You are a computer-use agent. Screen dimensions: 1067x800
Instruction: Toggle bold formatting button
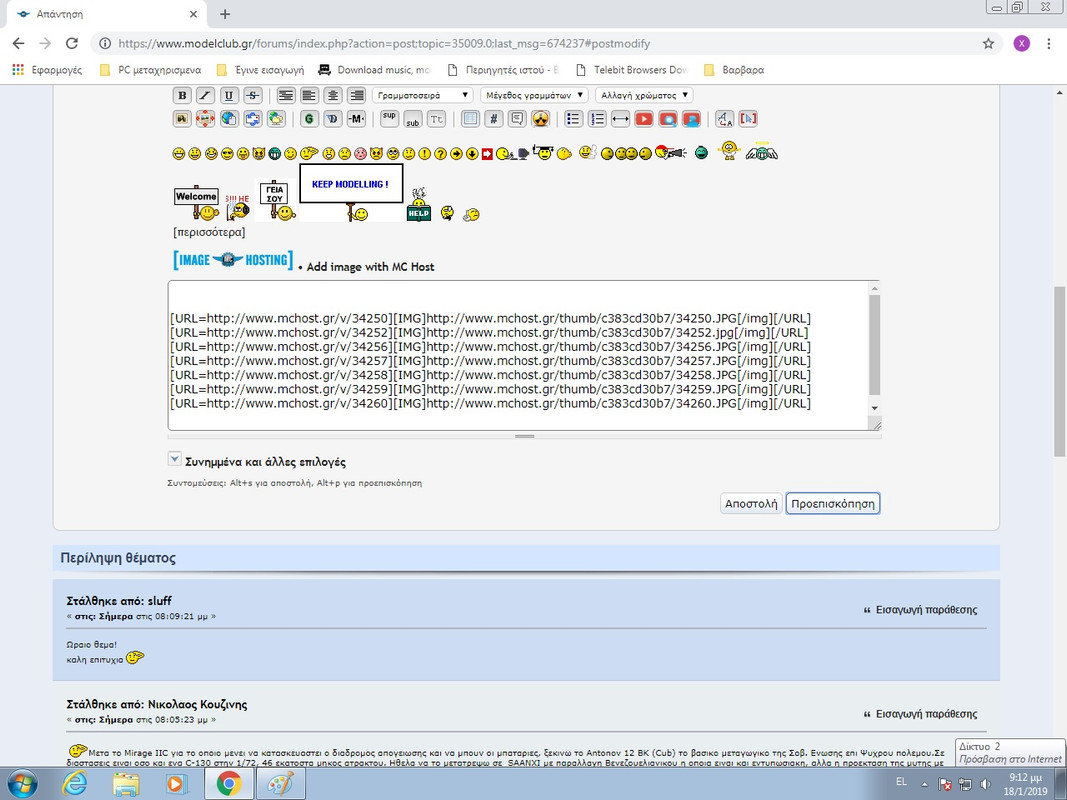[x=182, y=96]
